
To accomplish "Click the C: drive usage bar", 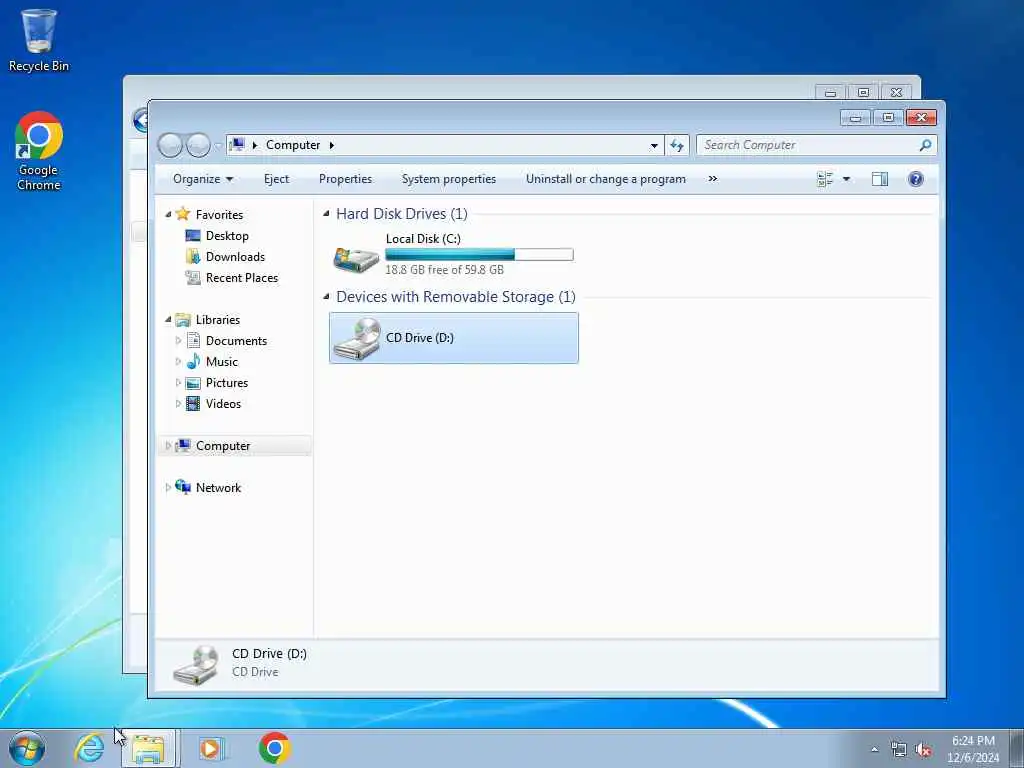I will [x=479, y=255].
